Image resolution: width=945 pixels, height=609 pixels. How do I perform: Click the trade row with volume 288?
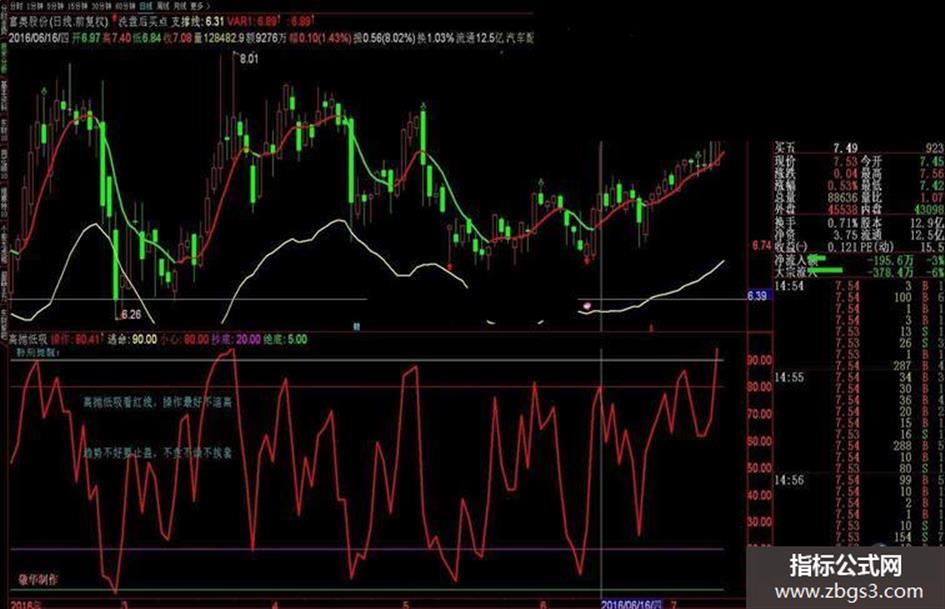tap(859, 446)
